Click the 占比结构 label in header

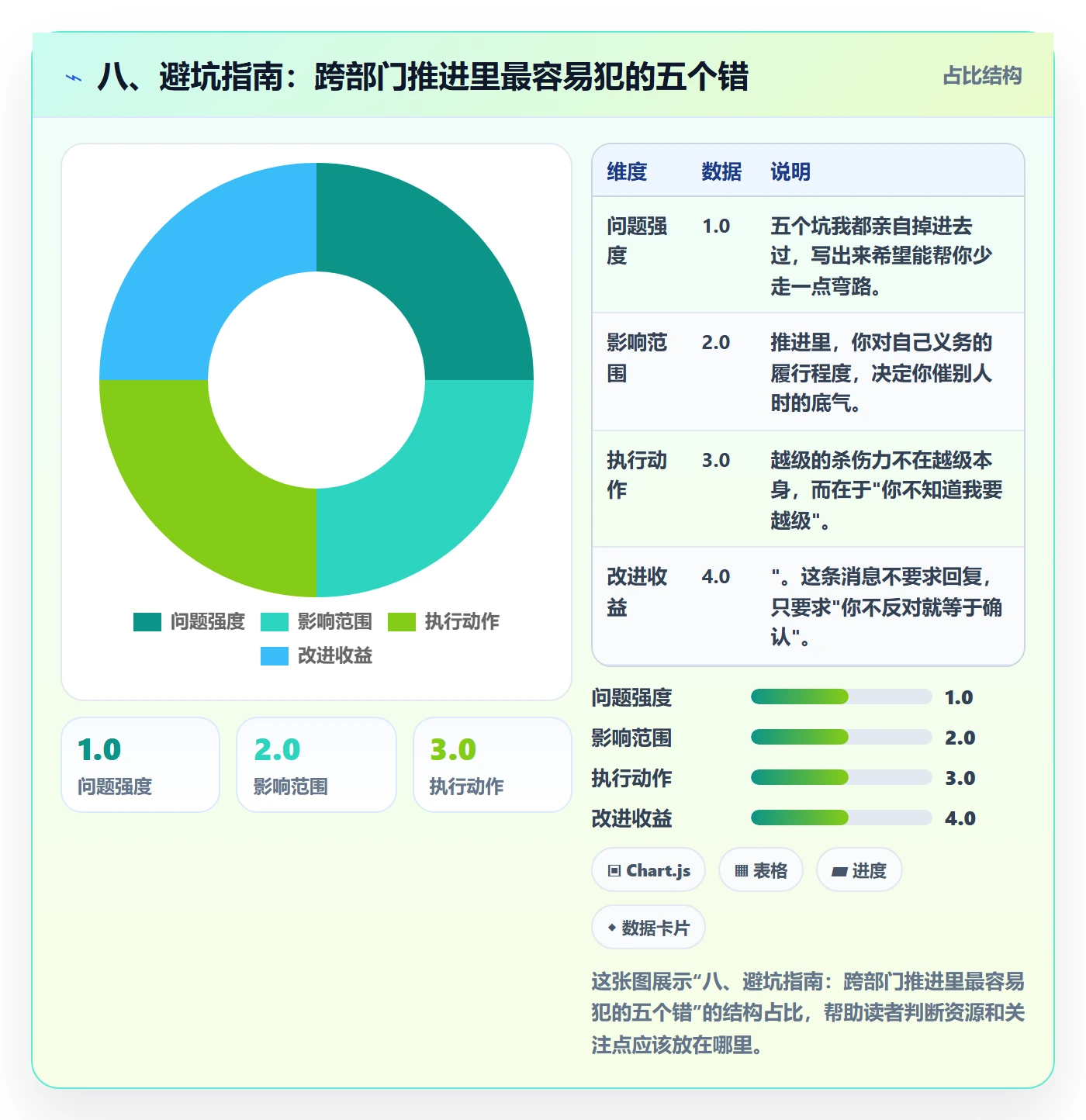(x=982, y=76)
